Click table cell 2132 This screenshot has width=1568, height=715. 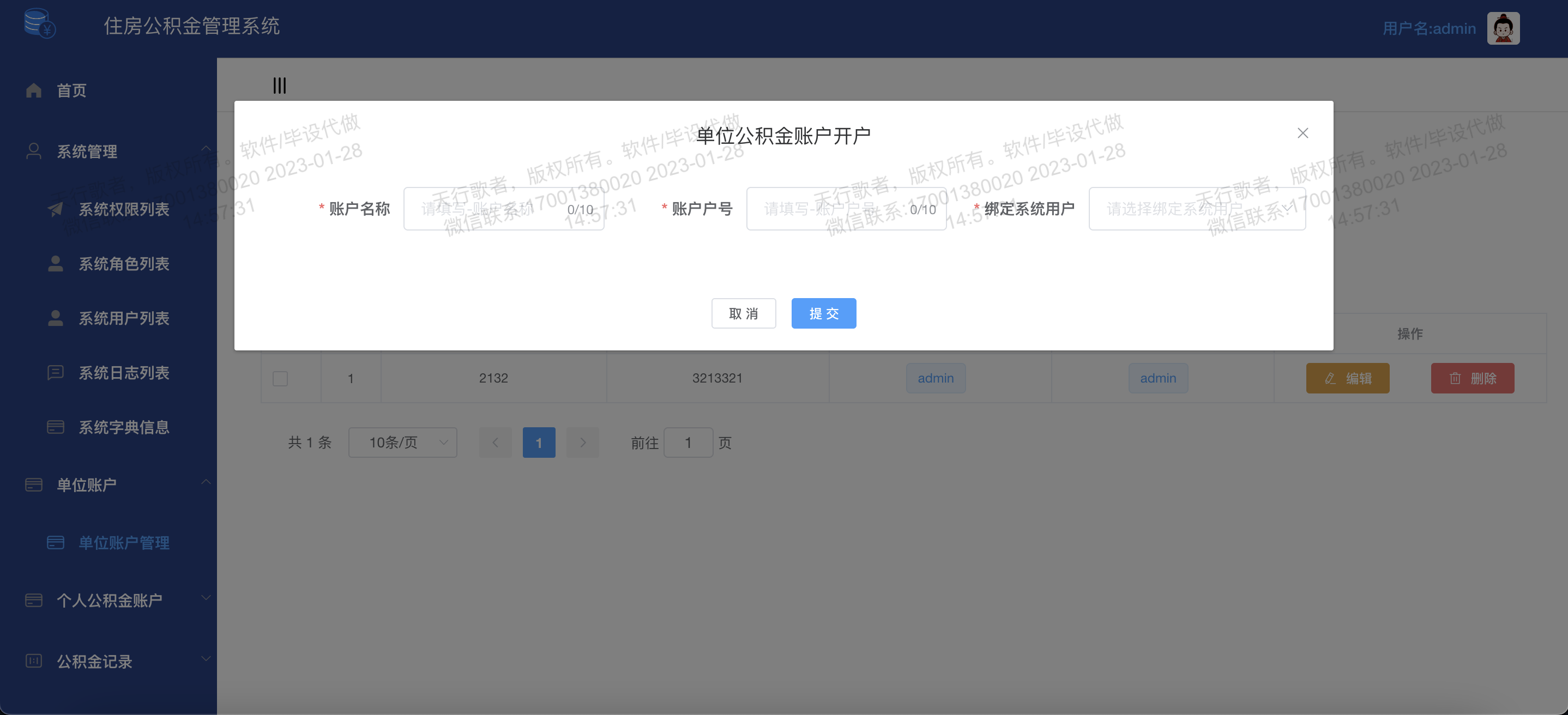click(493, 378)
